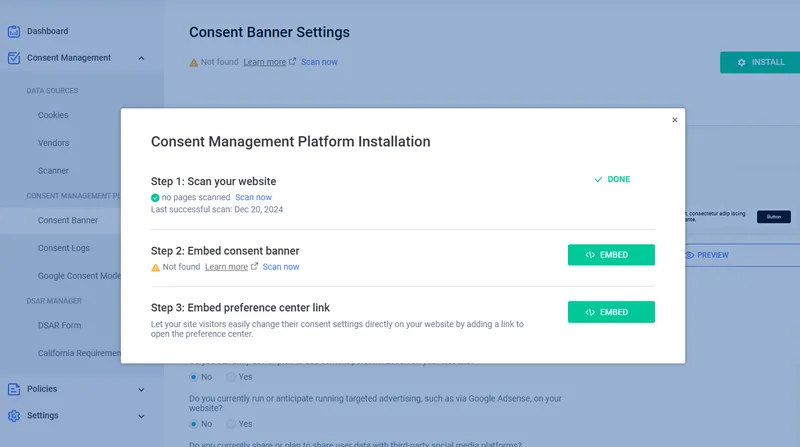Open DSAR Form in sidebar

(x=59, y=326)
